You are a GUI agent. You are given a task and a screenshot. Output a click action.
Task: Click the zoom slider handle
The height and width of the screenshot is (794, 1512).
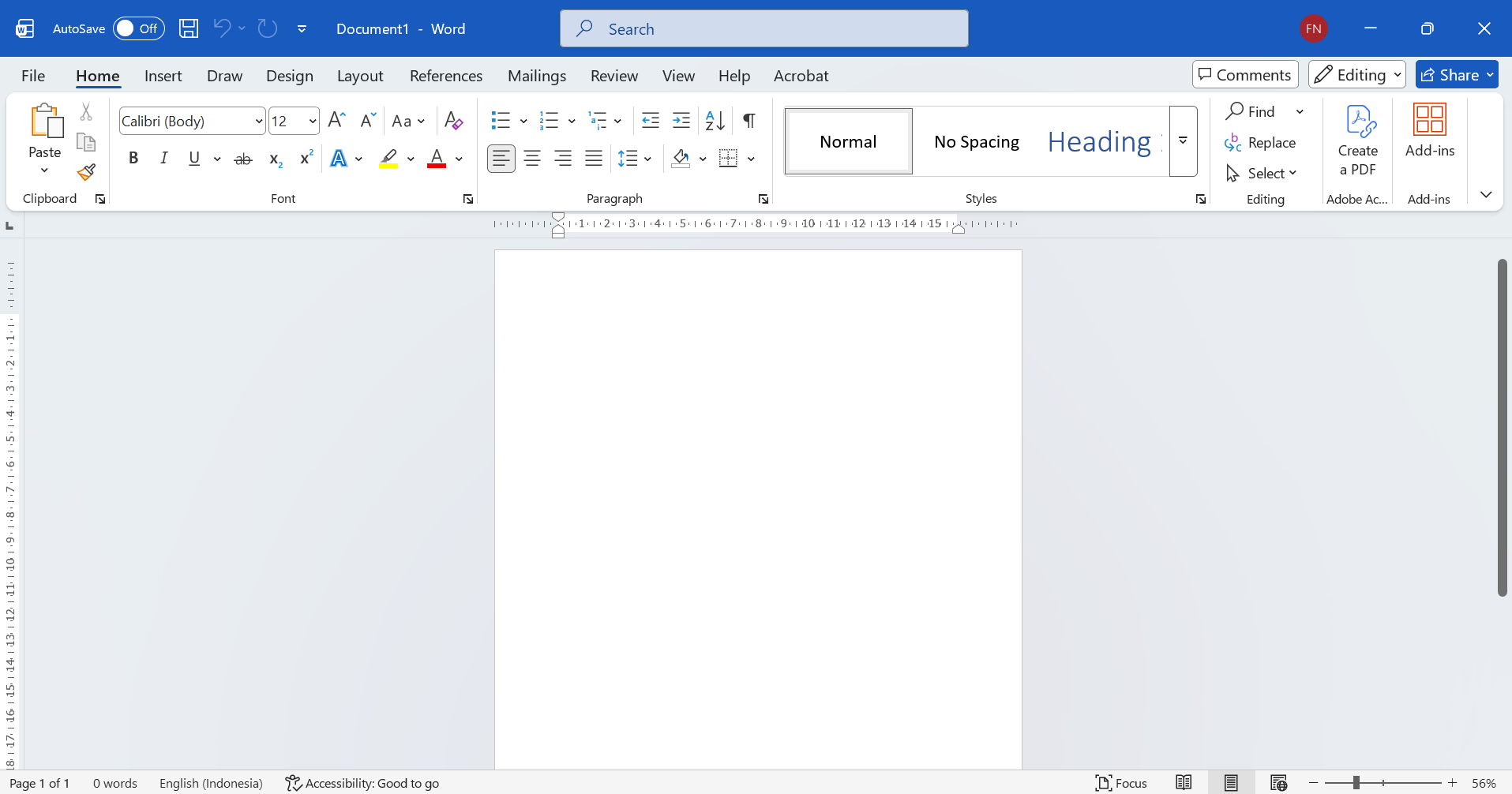(x=1356, y=783)
